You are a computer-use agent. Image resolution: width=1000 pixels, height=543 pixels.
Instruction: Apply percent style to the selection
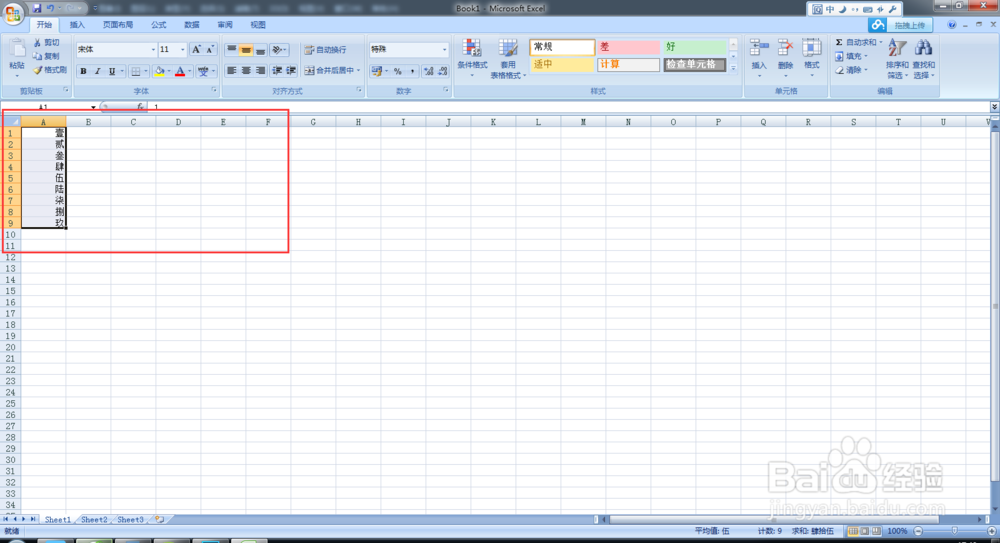point(397,71)
